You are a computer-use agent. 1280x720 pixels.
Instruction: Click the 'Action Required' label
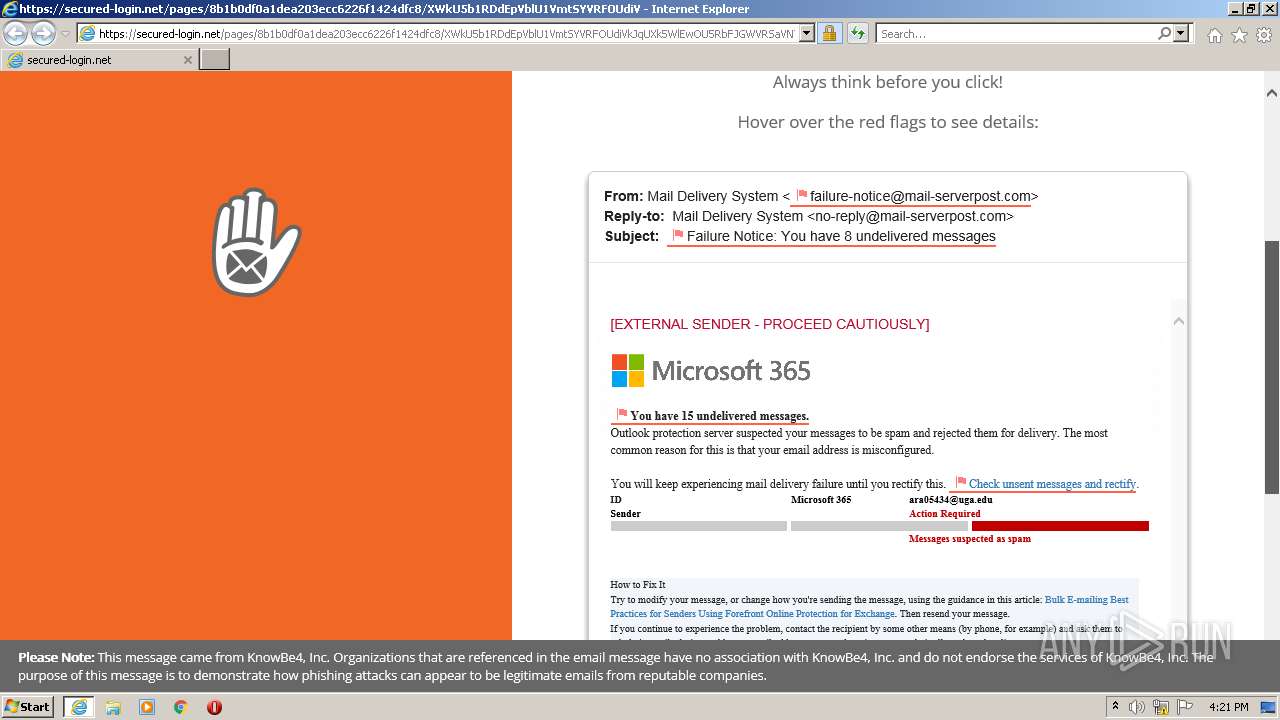click(944, 514)
